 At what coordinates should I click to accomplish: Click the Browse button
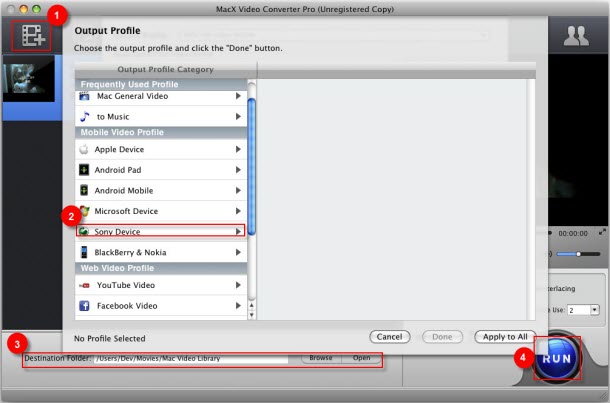coord(321,358)
